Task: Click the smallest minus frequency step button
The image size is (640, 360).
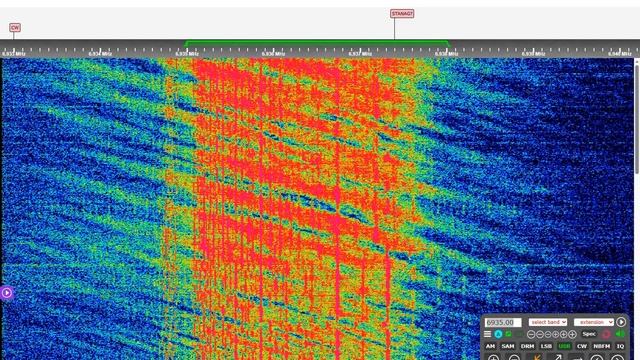Action: [x=548, y=334]
